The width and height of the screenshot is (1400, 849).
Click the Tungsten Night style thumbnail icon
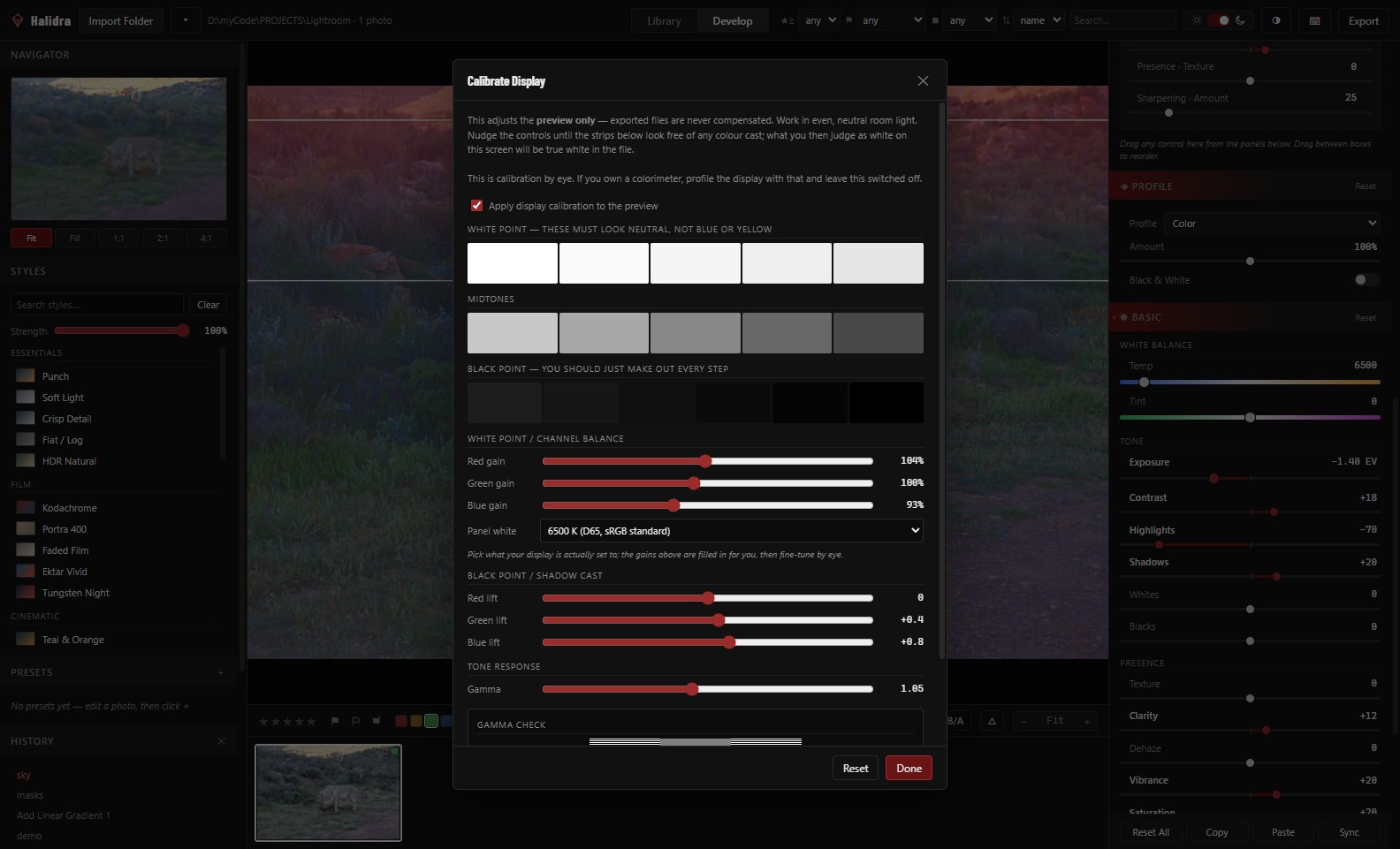tap(26, 592)
